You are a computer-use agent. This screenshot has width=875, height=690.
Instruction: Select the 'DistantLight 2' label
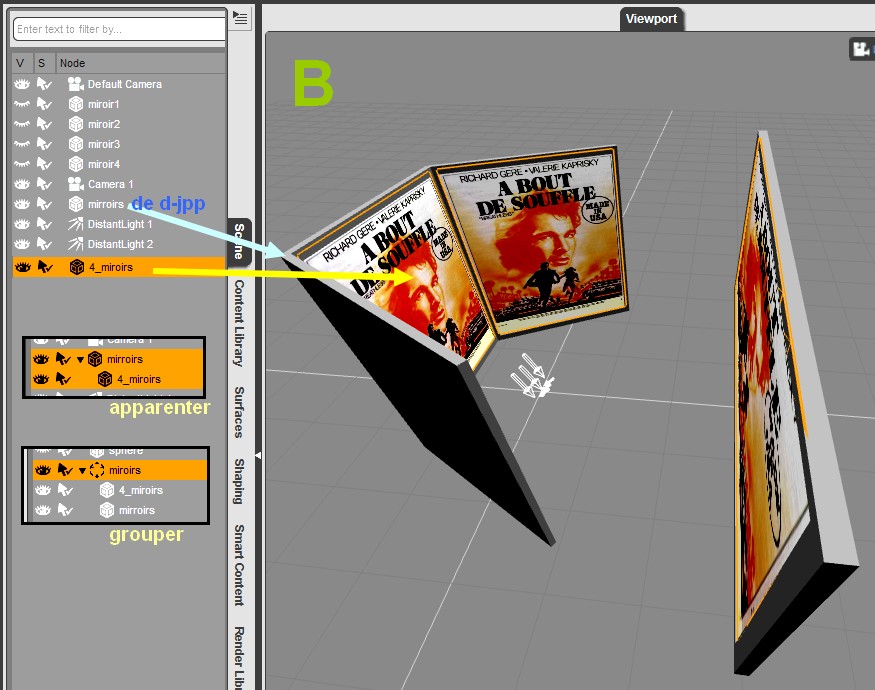point(121,245)
